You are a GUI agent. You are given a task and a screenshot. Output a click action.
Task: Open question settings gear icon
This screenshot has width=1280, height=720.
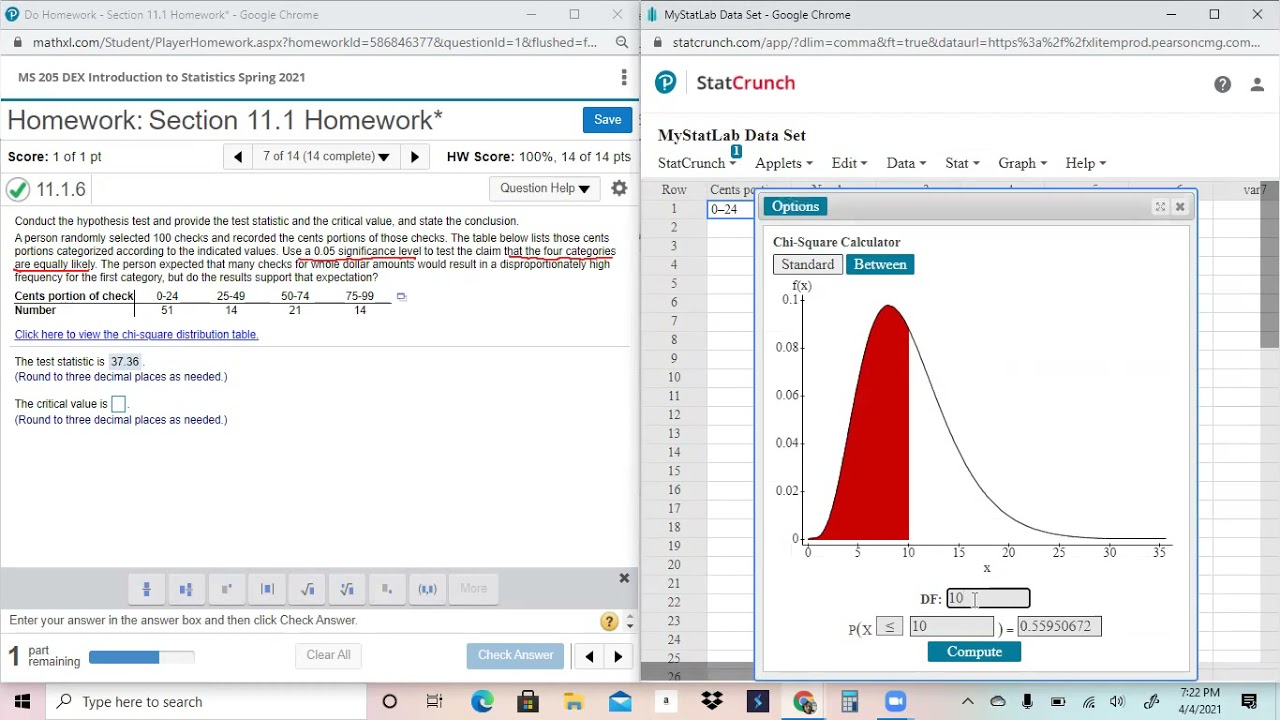[619, 188]
